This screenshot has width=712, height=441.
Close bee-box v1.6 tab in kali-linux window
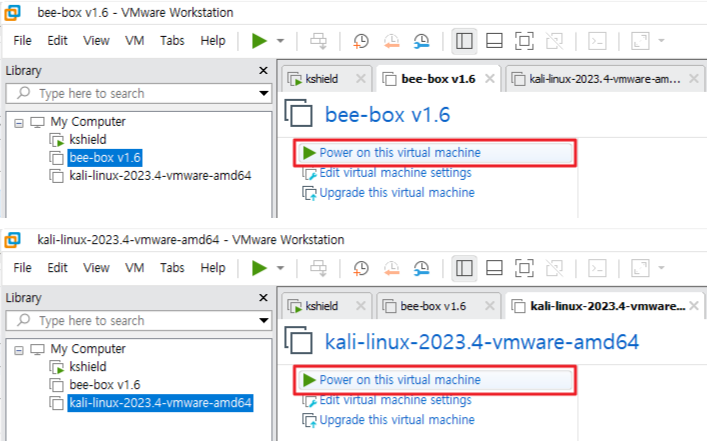click(490, 306)
